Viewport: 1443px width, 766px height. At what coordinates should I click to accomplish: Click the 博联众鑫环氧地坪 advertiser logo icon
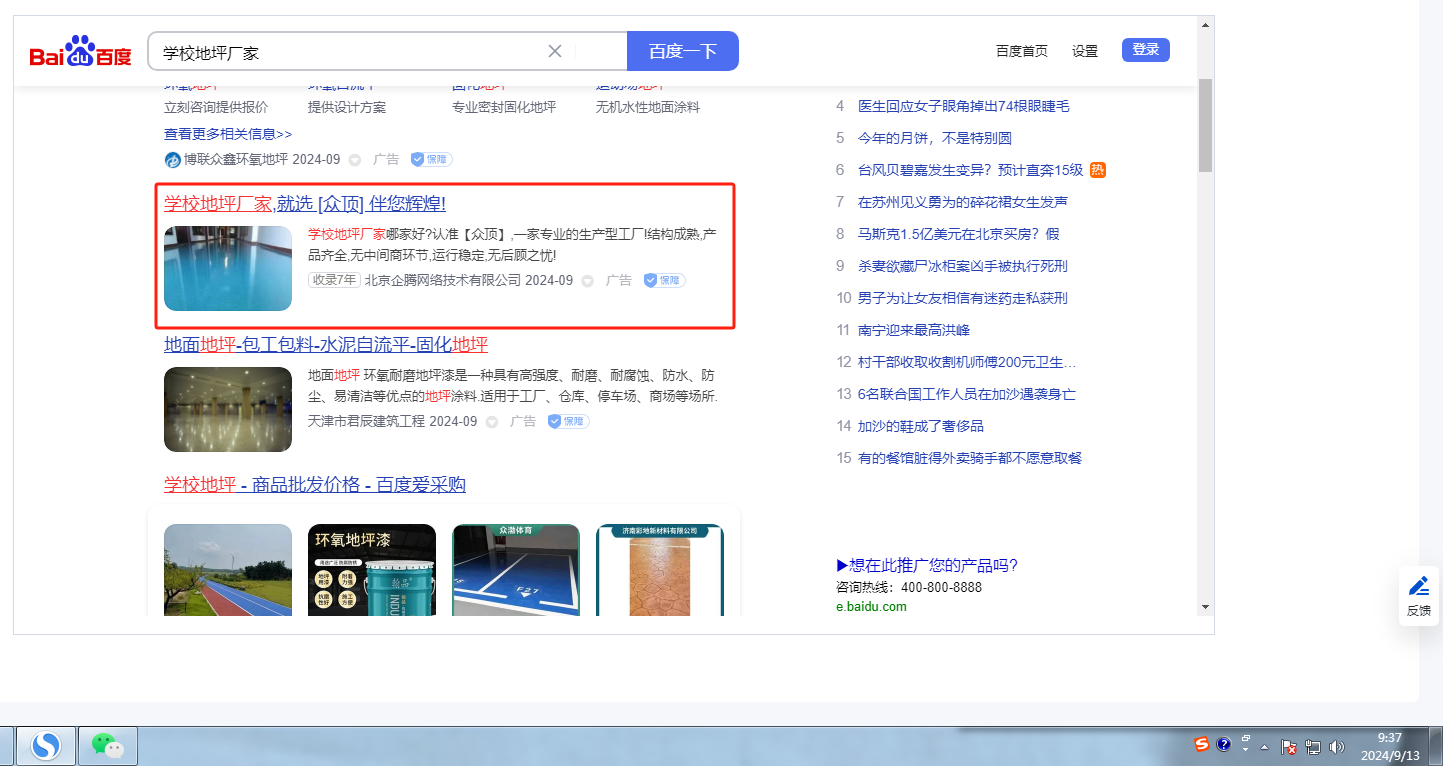(172, 159)
